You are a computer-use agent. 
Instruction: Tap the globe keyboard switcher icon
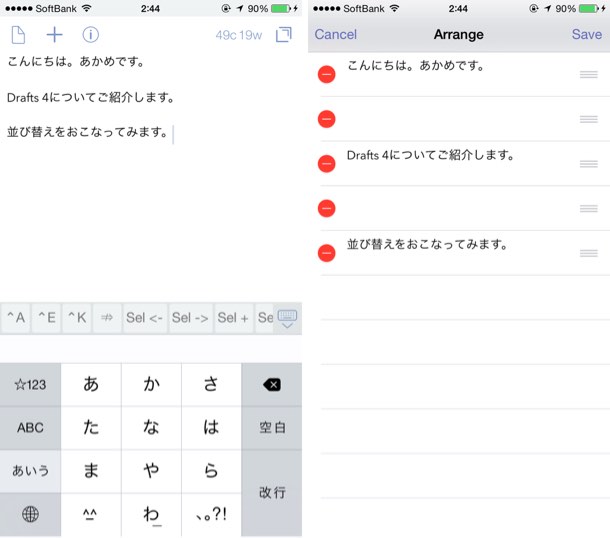tap(30, 515)
